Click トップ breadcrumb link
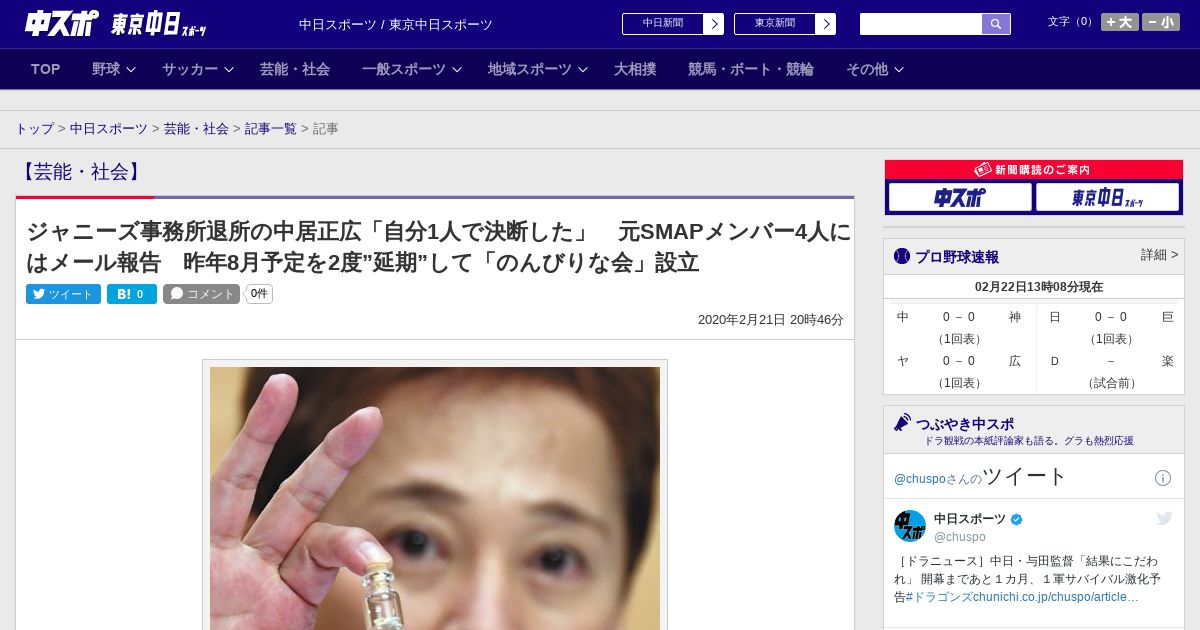The image size is (1200, 630). pos(35,128)
